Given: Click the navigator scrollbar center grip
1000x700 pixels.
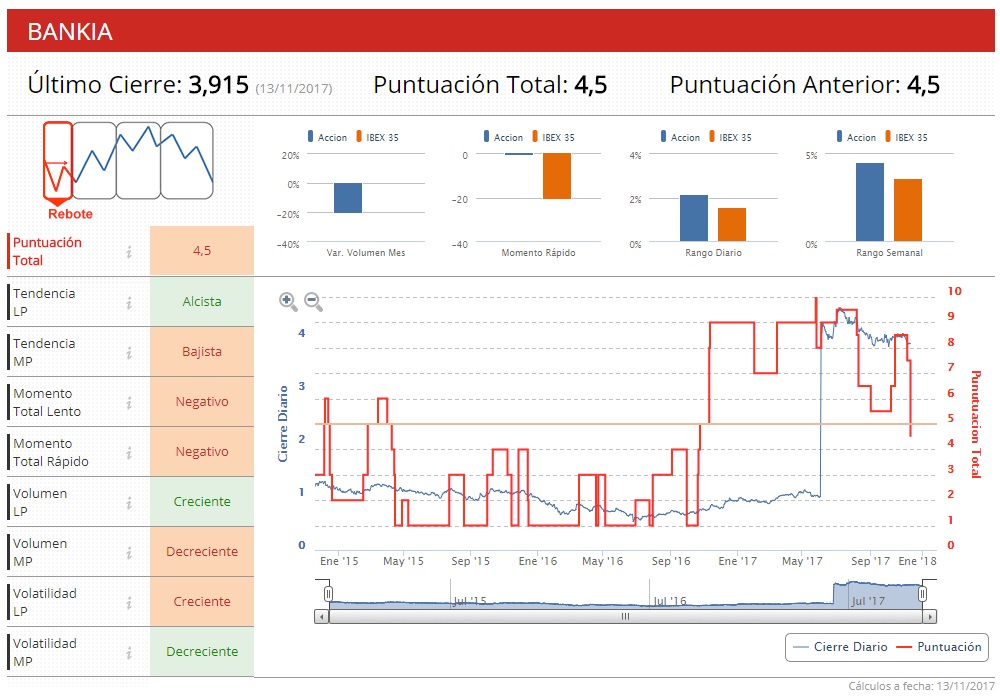Looking at the screenshot, I should click(x=626, y=616).
